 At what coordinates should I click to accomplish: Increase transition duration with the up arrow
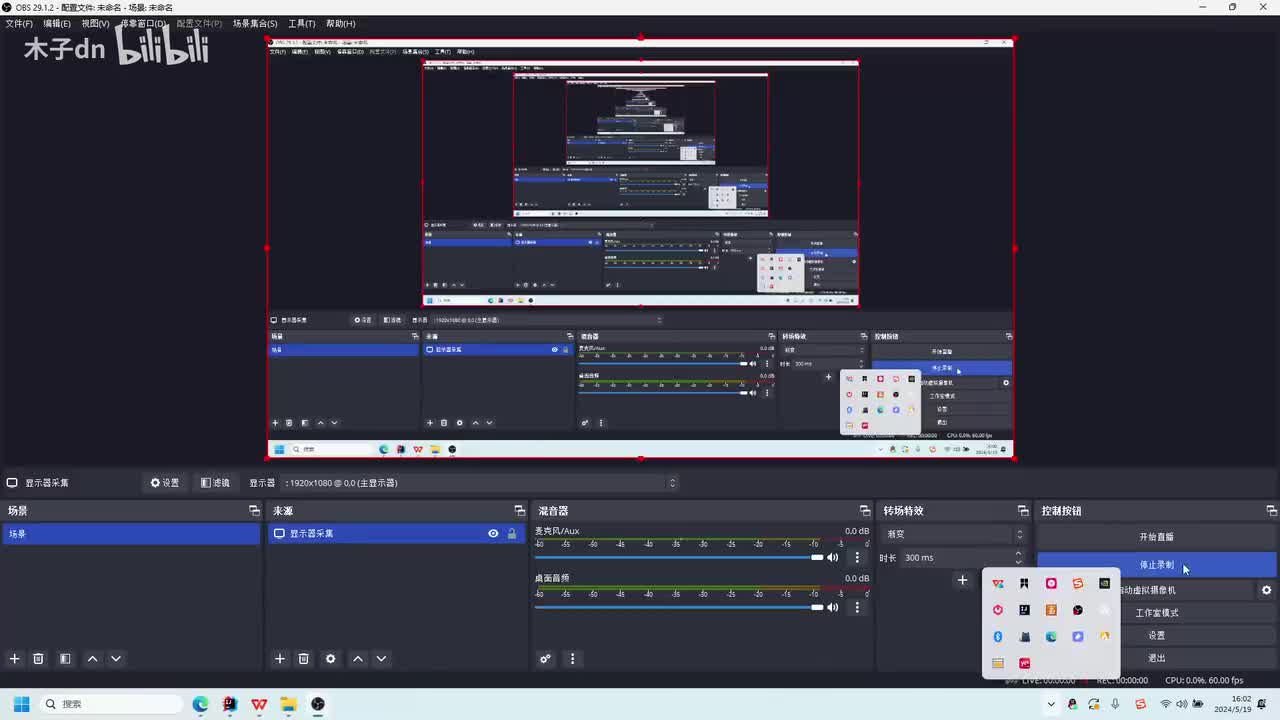point(1019,553)
